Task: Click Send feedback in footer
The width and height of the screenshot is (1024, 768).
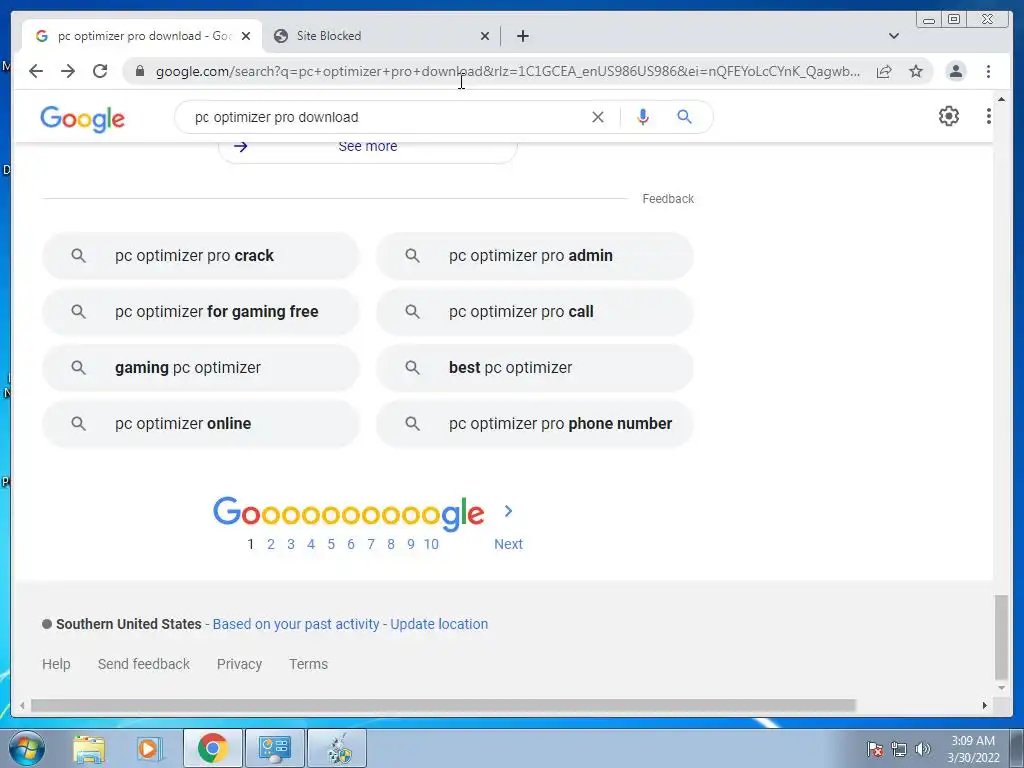Action: (144, 664)
